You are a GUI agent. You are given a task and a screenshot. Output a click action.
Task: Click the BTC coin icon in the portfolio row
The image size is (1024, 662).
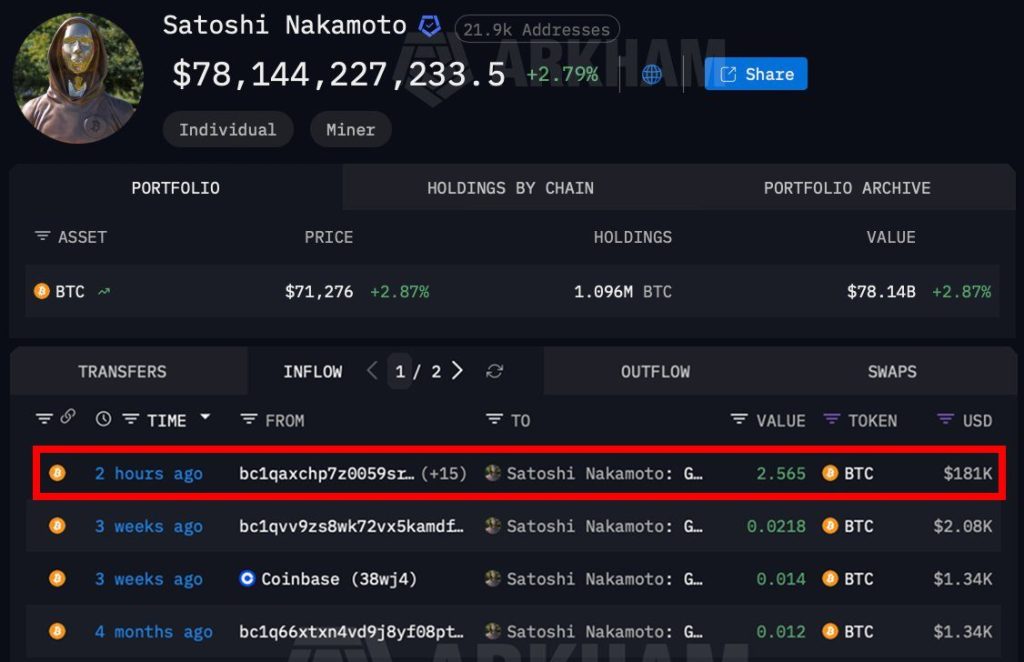42,292
